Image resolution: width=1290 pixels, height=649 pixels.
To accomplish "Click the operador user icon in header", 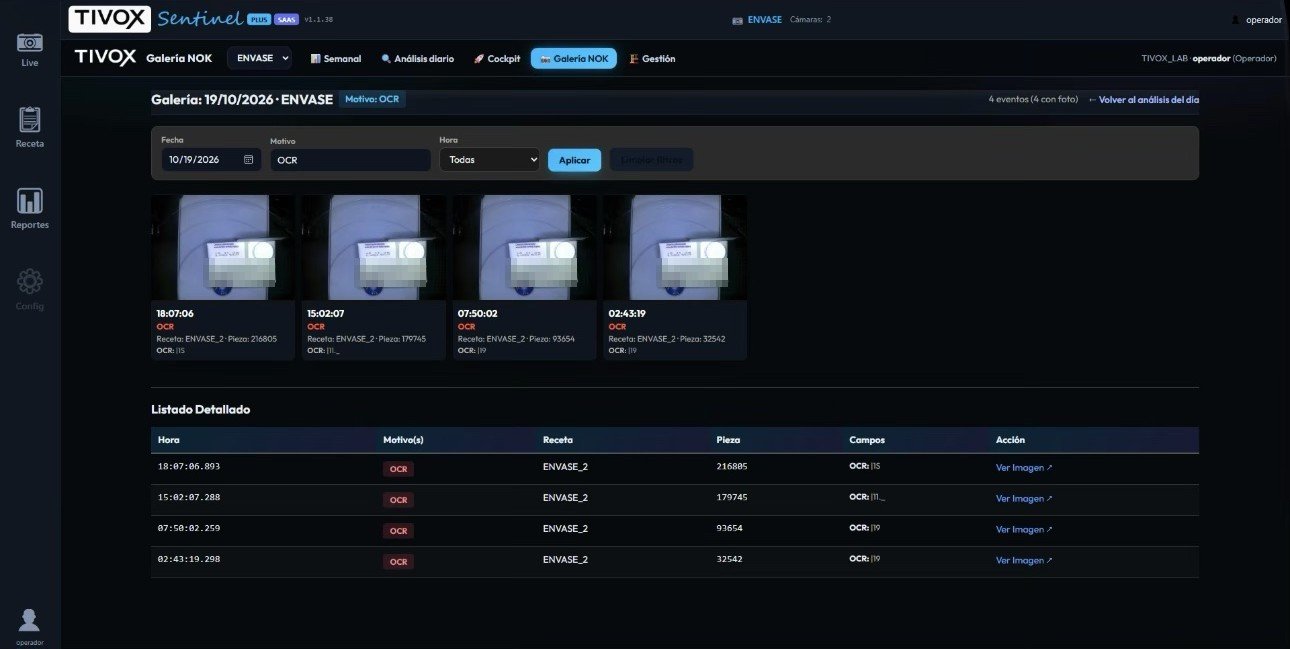I will [x=1236, y=19].
